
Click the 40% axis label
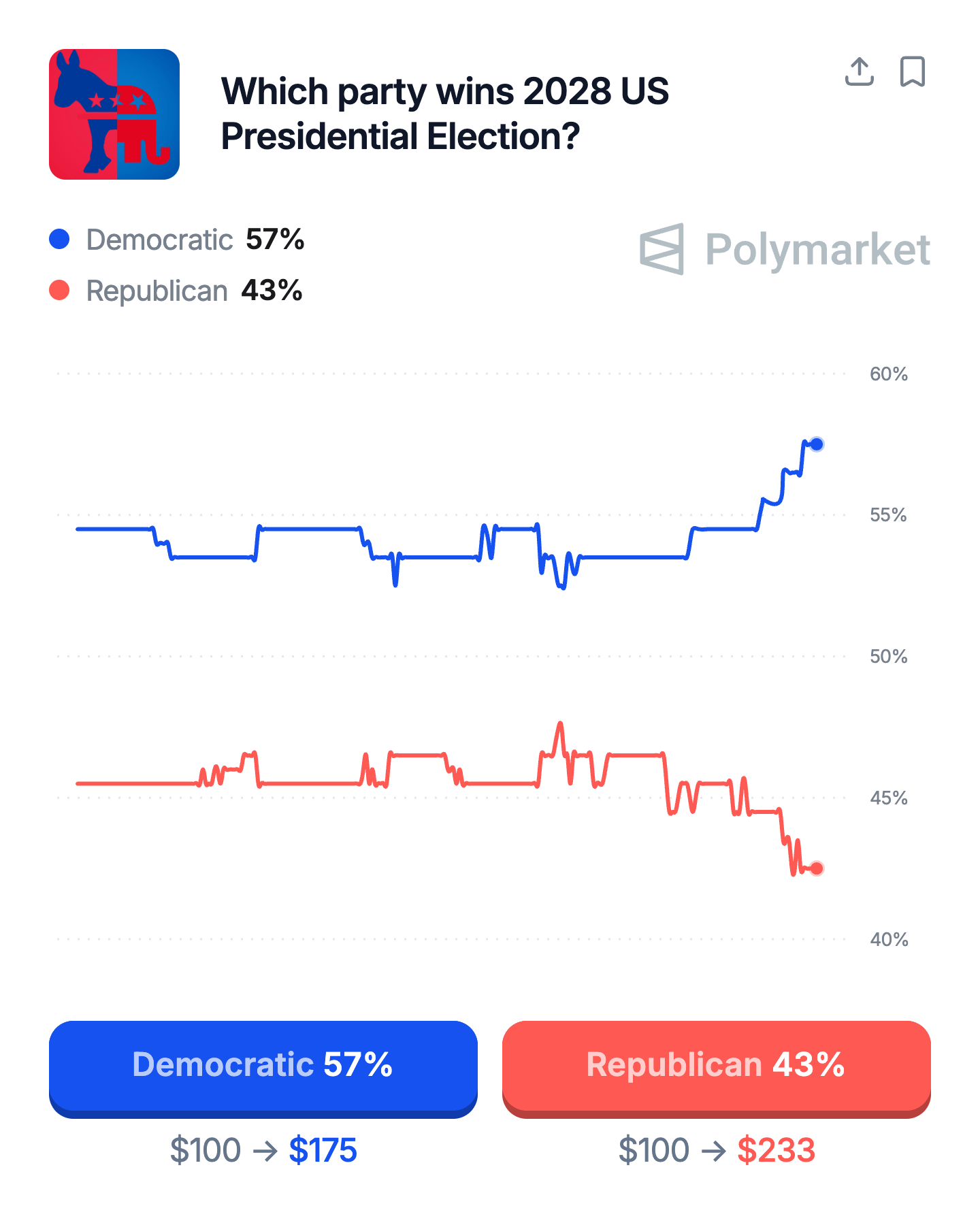coord(888,939)
